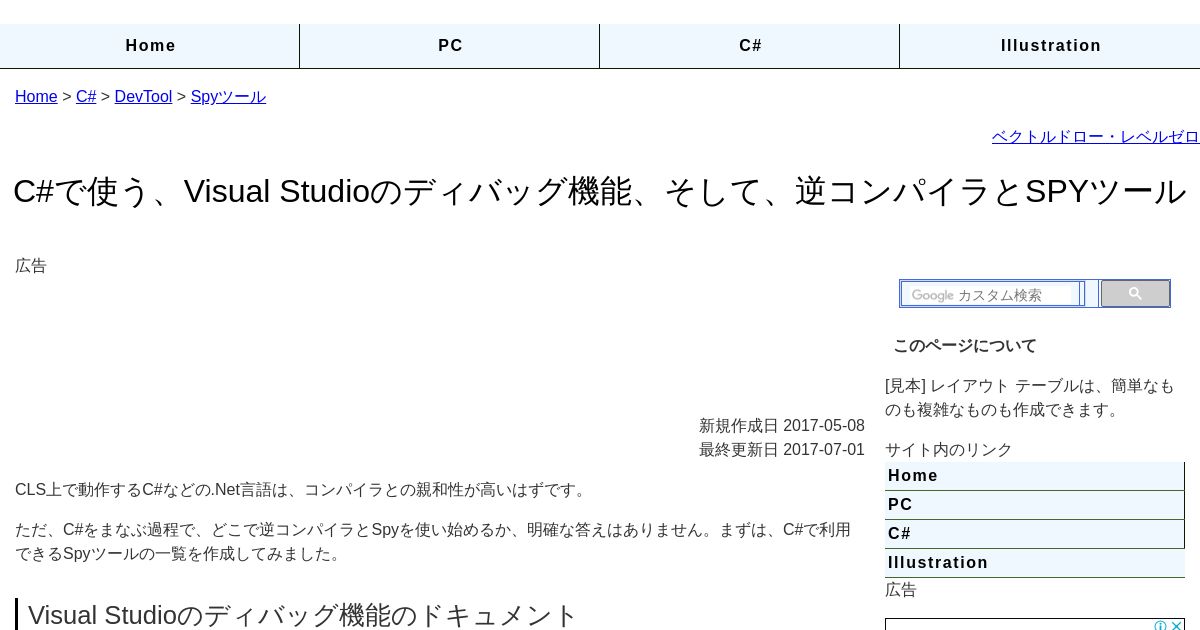Click the page title about Visual Studio debugging
This screenshot has height=630, width=1200.
(599, 191)
